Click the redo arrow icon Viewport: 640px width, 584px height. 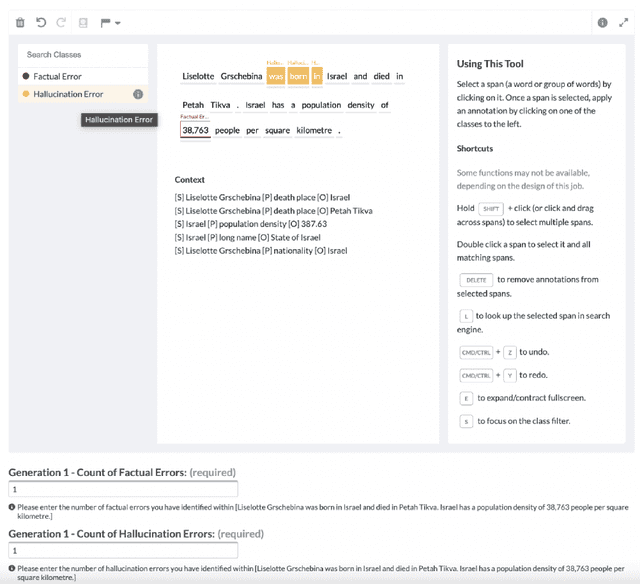tap(61, 22)
